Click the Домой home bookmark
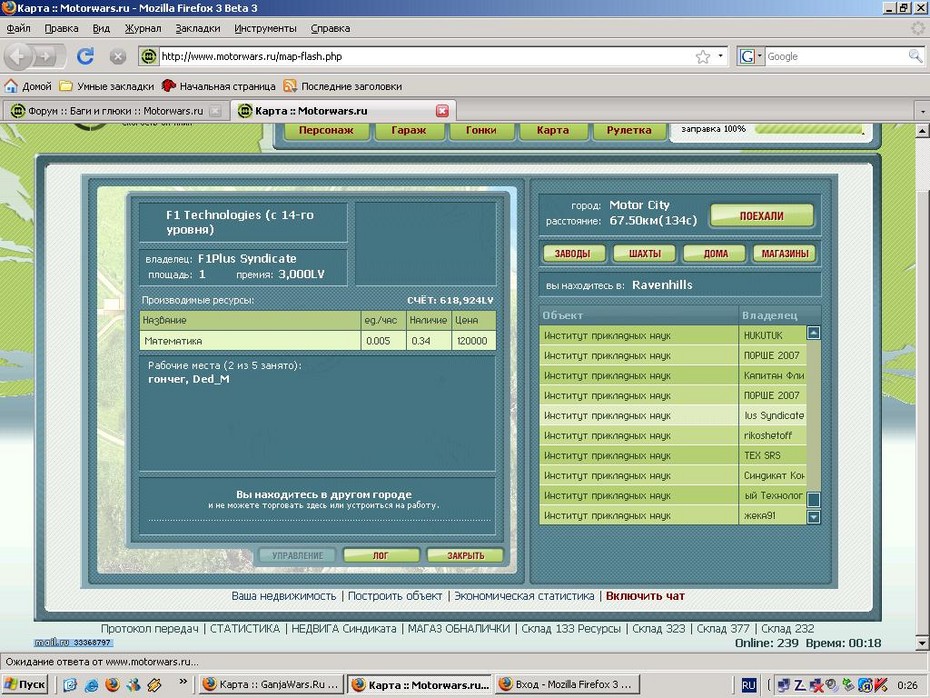Viewport: 930px width, 698px height. pos(28,86)
